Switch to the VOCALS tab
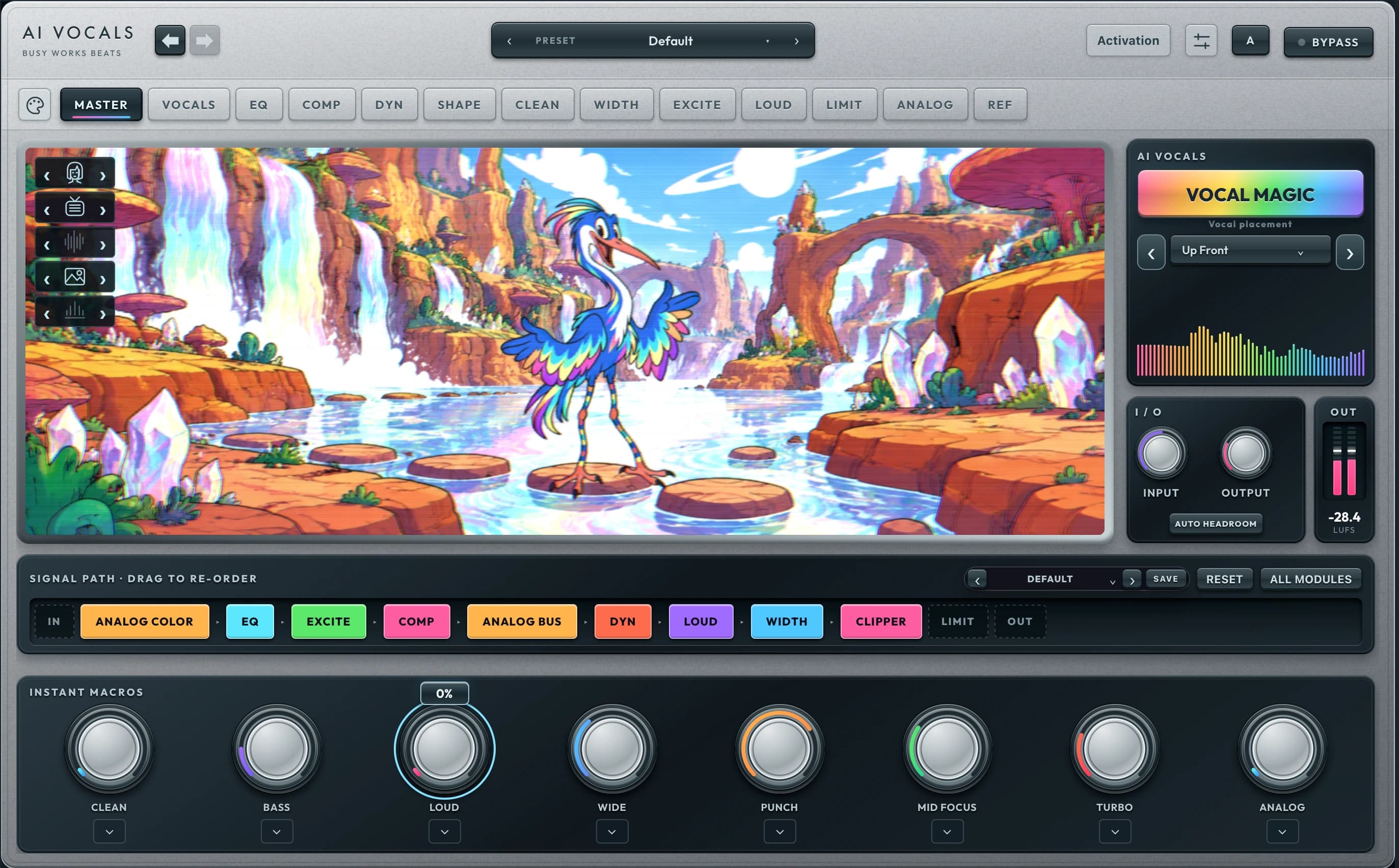 (189, 105)
